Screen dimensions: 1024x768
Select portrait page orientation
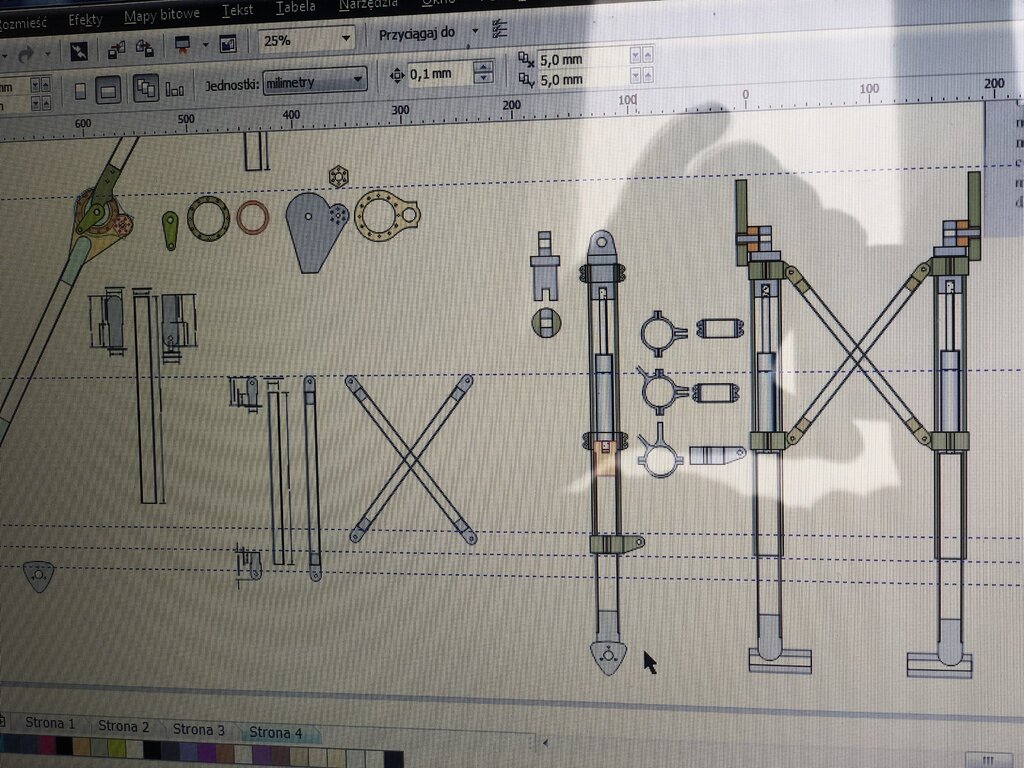coord(80,91)
